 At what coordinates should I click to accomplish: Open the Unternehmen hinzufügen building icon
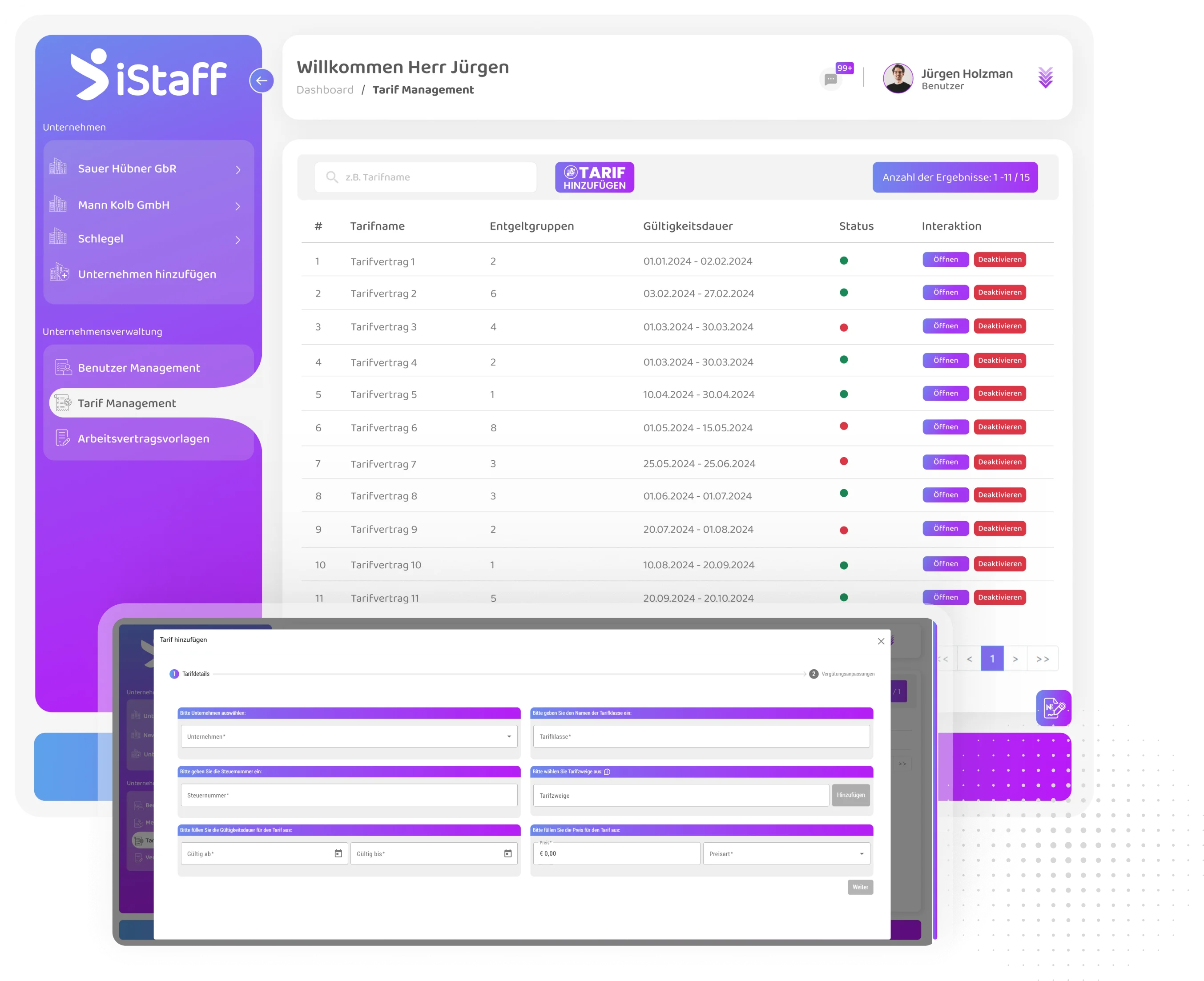click(x=59, y=273)
